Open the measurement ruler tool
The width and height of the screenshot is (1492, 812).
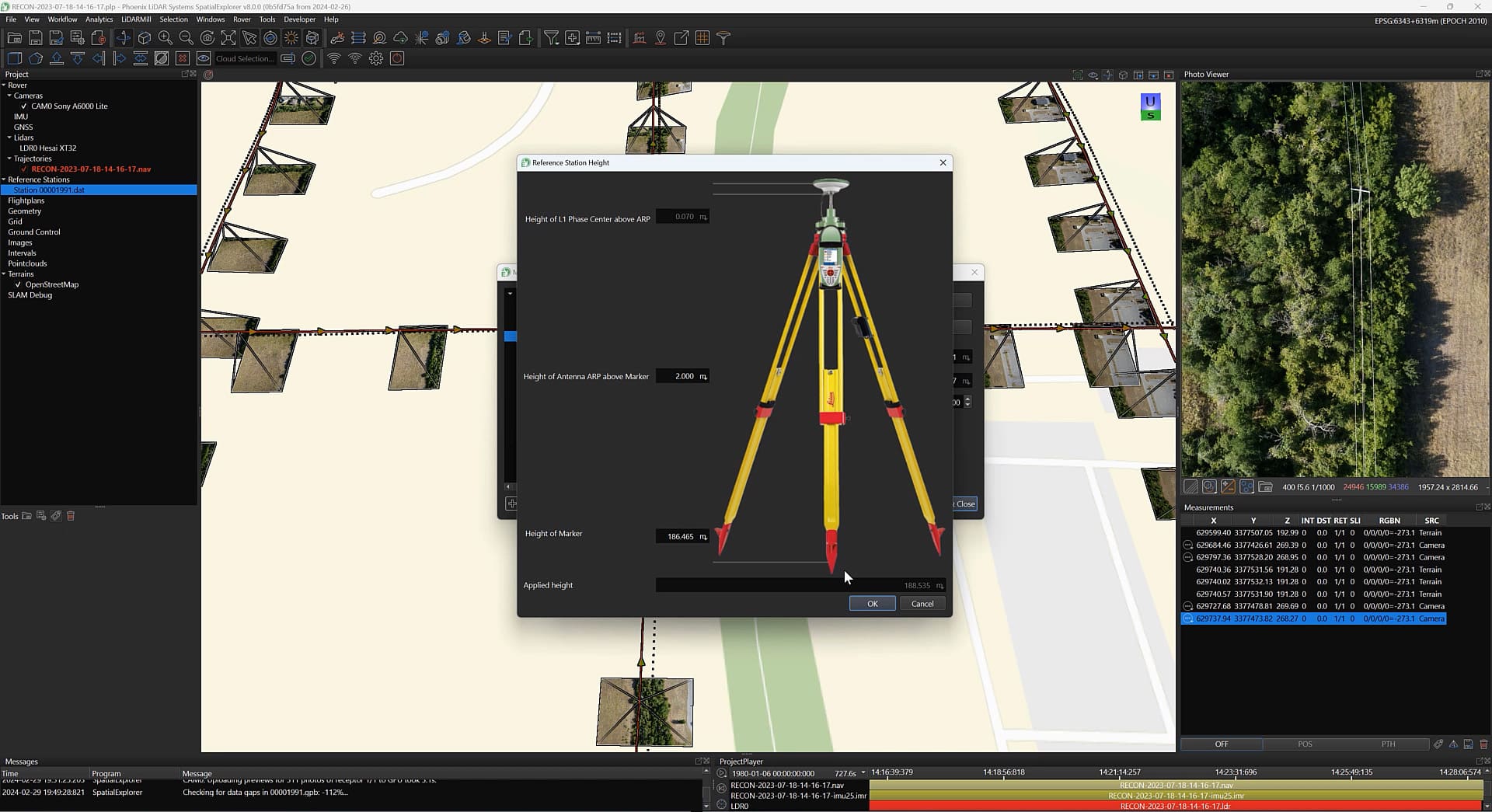(593, 37)
